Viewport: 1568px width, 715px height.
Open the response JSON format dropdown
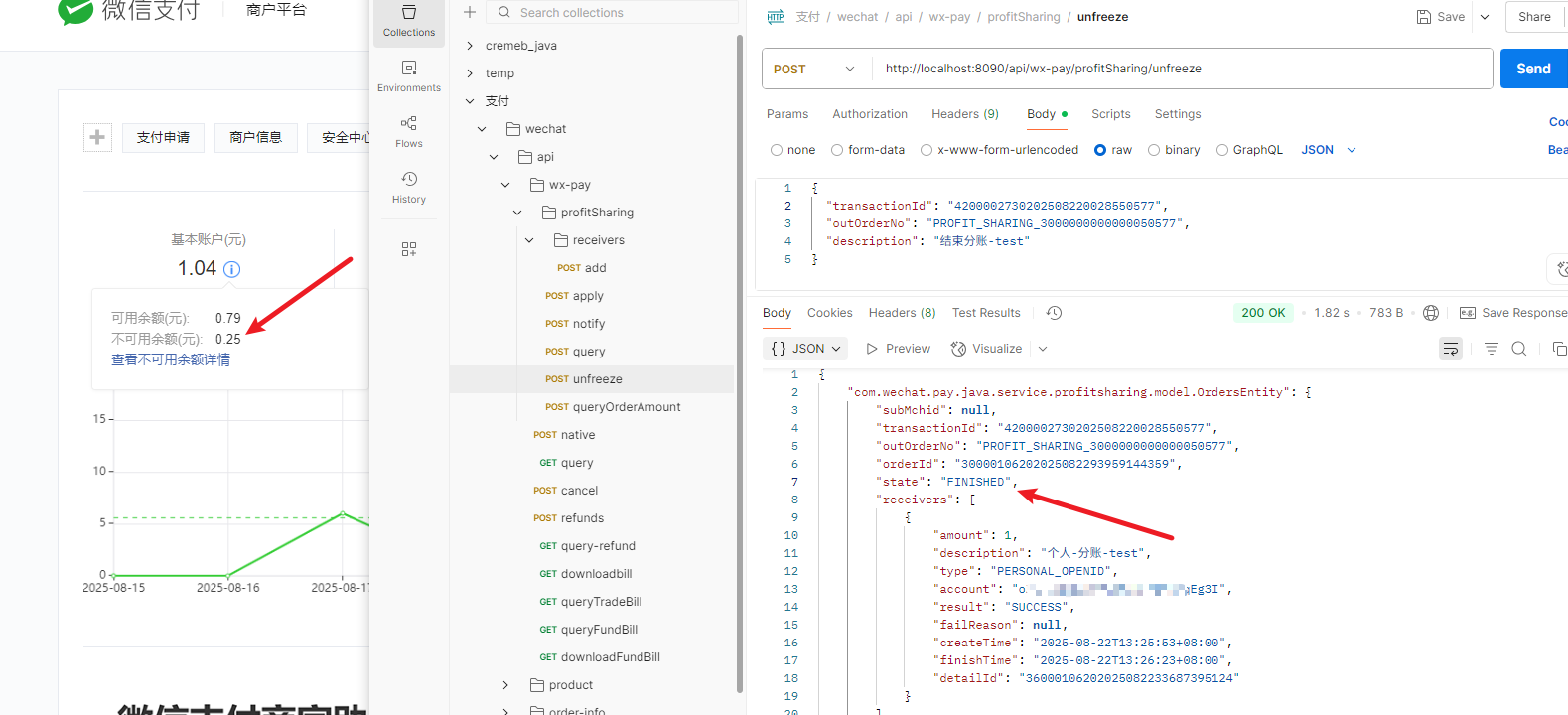806,349
